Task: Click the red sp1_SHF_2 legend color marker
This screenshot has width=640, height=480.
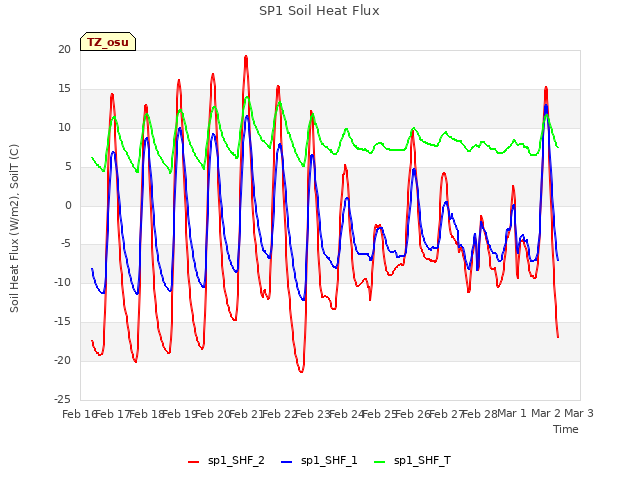Action: coord(193,462)
